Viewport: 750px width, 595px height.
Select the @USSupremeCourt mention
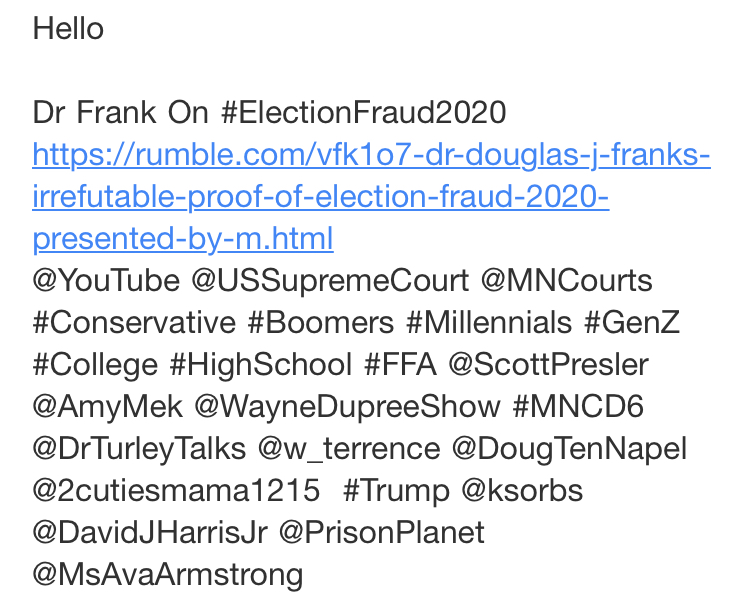[330, 281]
